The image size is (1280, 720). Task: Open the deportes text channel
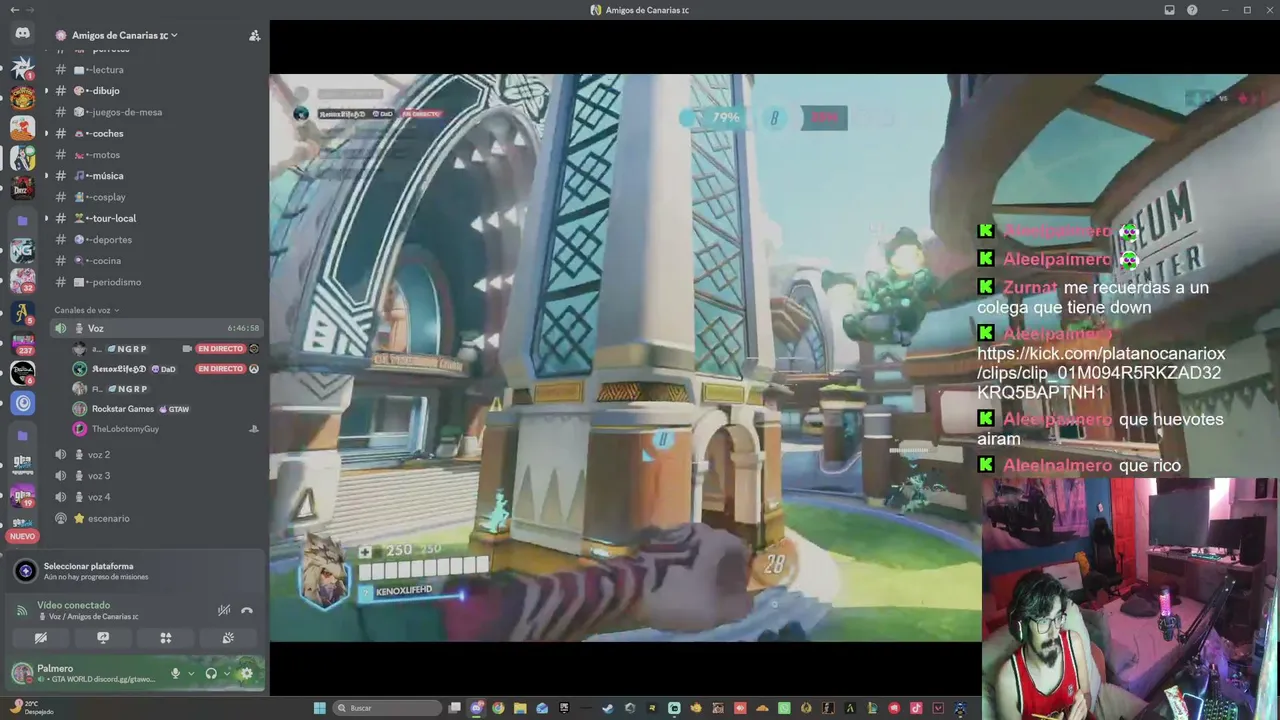point(158,240)
